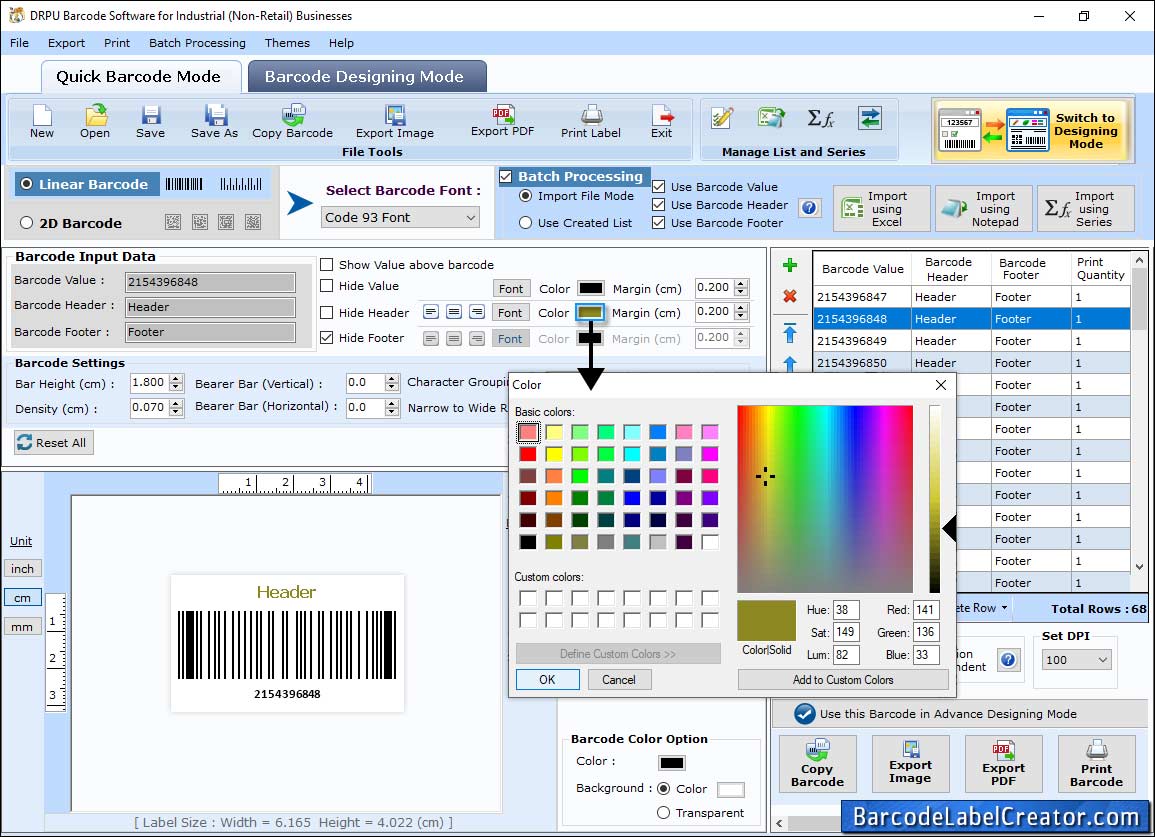Image resolution: width=1155 pixels, height=837 pixels.
Task: Switch to Barcode Designing Mode tab
Action: click(366, 77)
